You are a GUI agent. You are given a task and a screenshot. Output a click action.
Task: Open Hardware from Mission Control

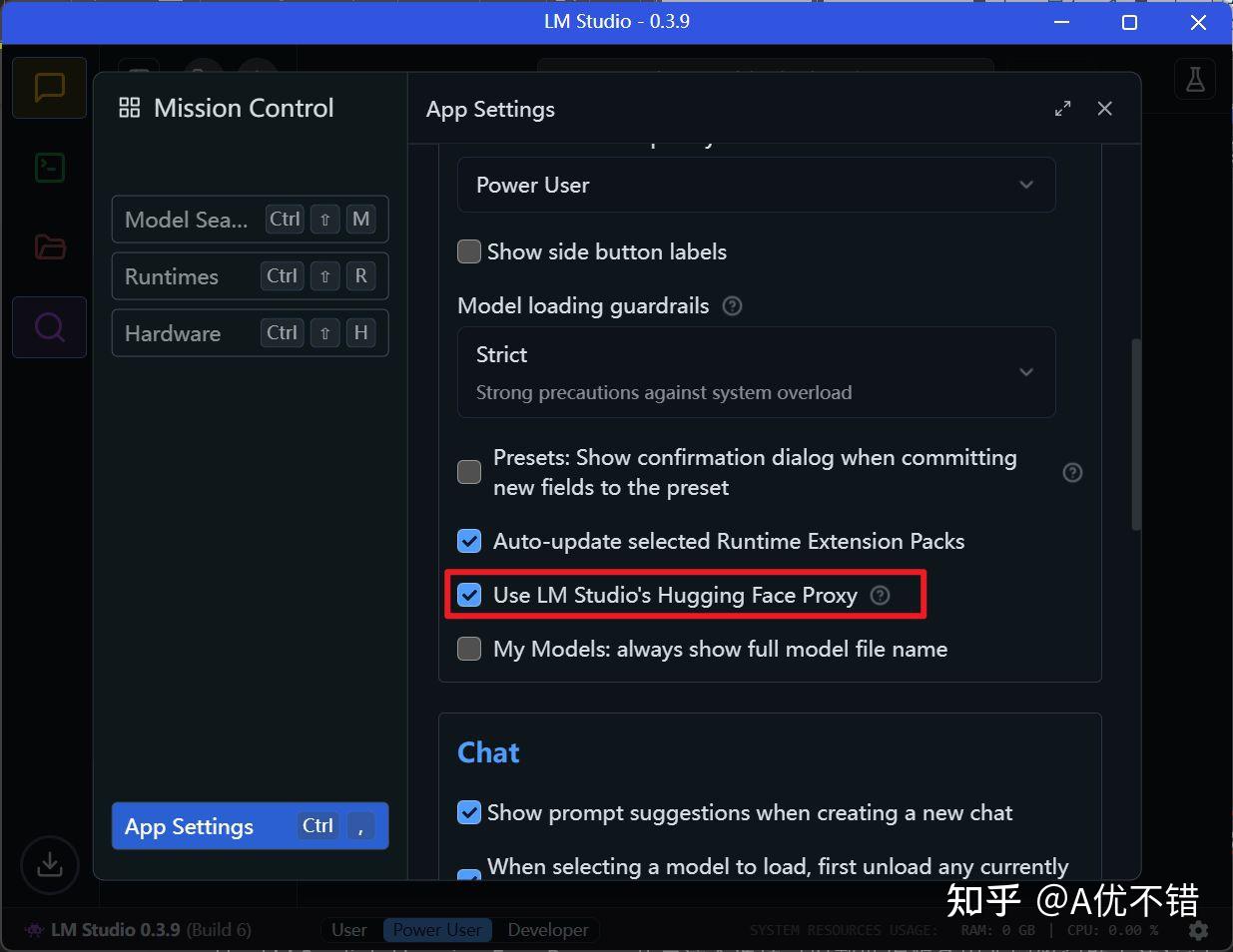[x=249, y=333]
